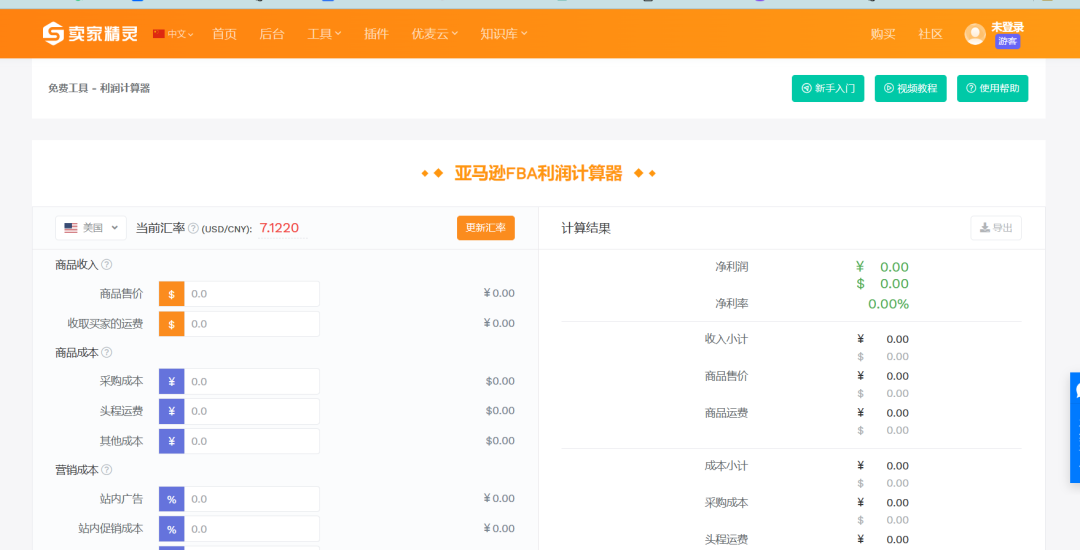1080x550 pixels.
Task: Click the yuan icon of 其他成本
Action: coord(172,441)
